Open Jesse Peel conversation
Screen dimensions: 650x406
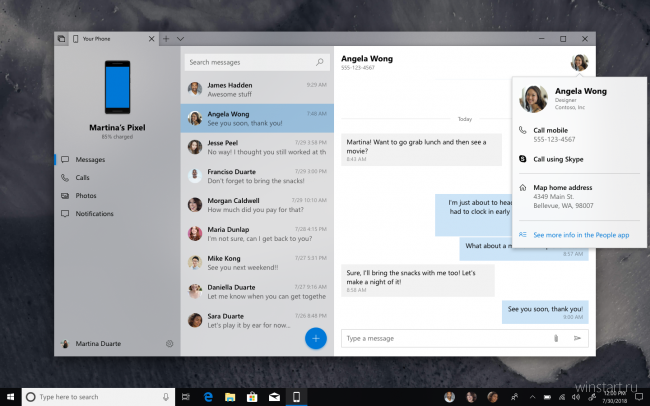tap(257, 147)
